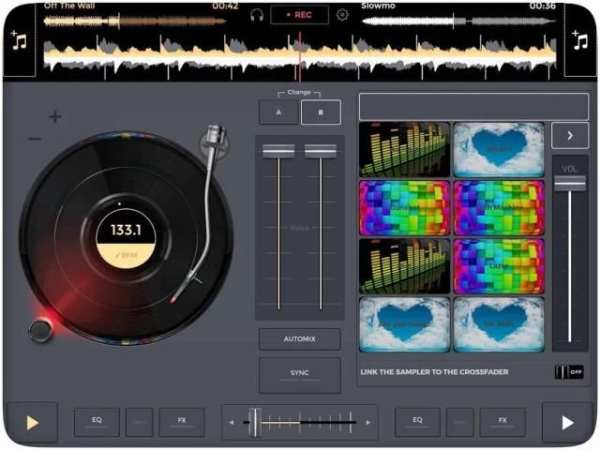Screen dimensions: 600x450
Task: Click the red playhead on the main waveform
Action: [300, 57]
